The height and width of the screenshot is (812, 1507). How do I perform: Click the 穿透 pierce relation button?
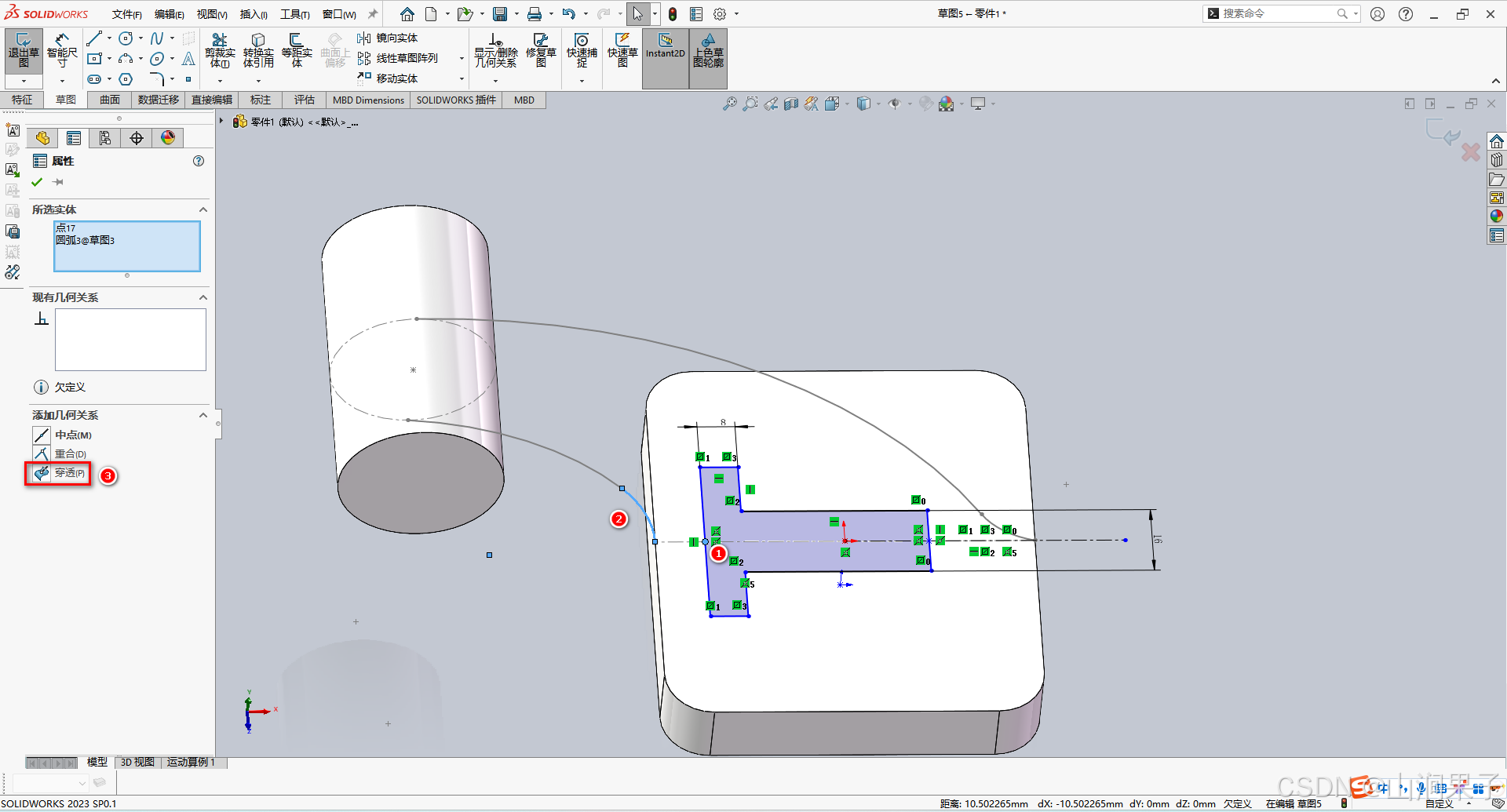pos(58,473)
